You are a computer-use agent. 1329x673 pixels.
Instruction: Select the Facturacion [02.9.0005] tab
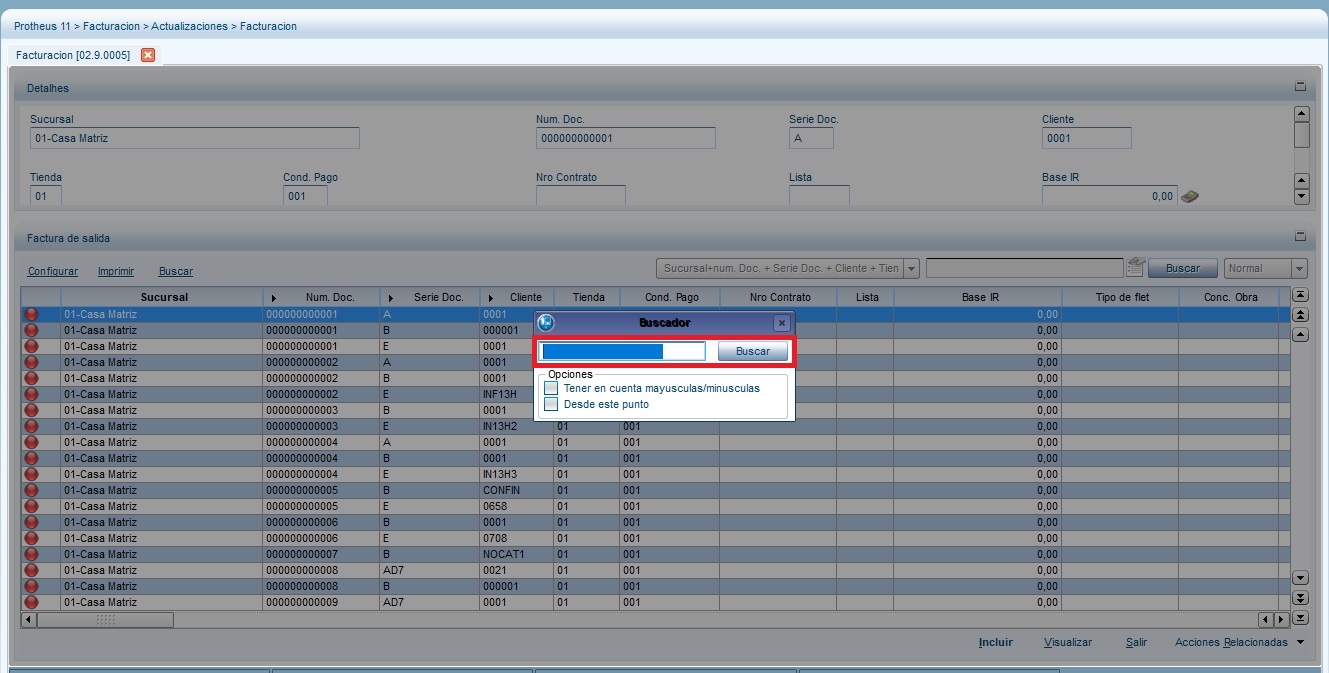73,55
